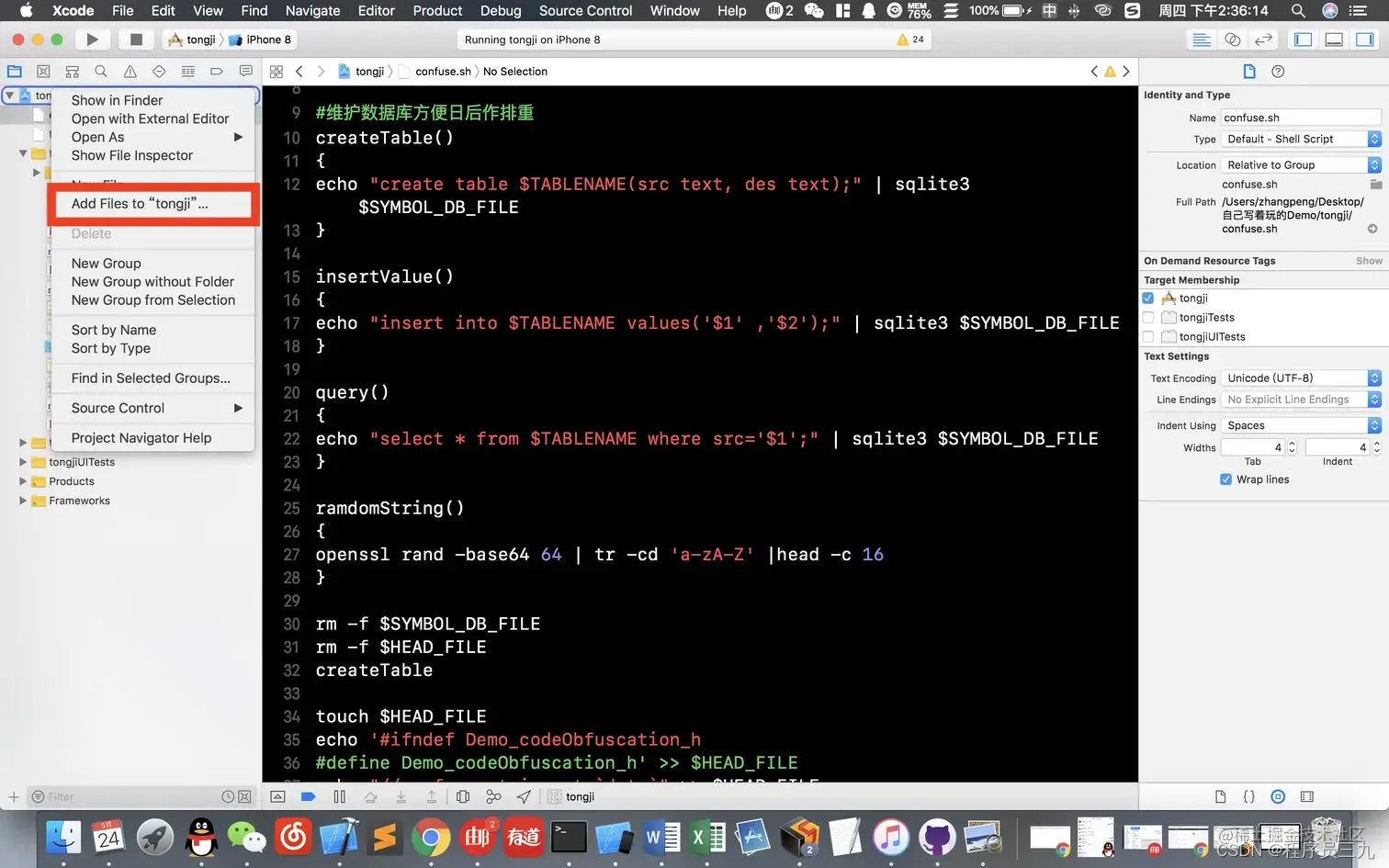Image resolution: width=1389 pixels, height=868 pixels.
Task: Open the Find navigator magnifier icon
Action: click(x=101, y=72)
